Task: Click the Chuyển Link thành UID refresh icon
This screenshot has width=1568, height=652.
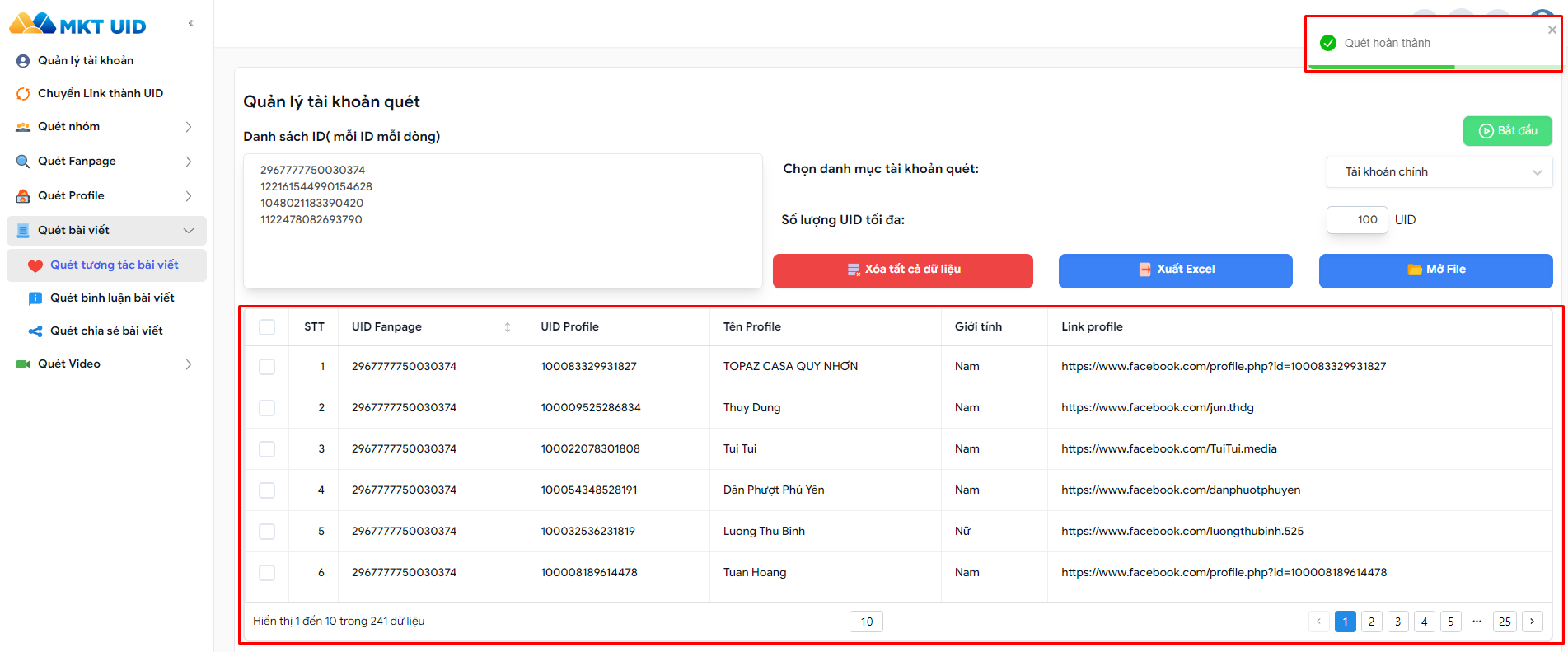Action: click(x=23, y=93)
